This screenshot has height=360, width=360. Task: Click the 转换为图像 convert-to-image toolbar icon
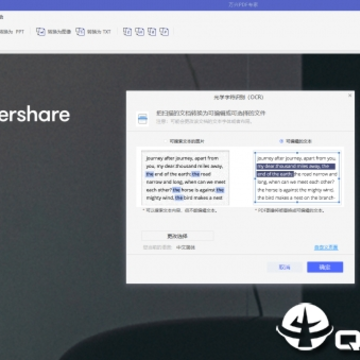tap(41, 32)
